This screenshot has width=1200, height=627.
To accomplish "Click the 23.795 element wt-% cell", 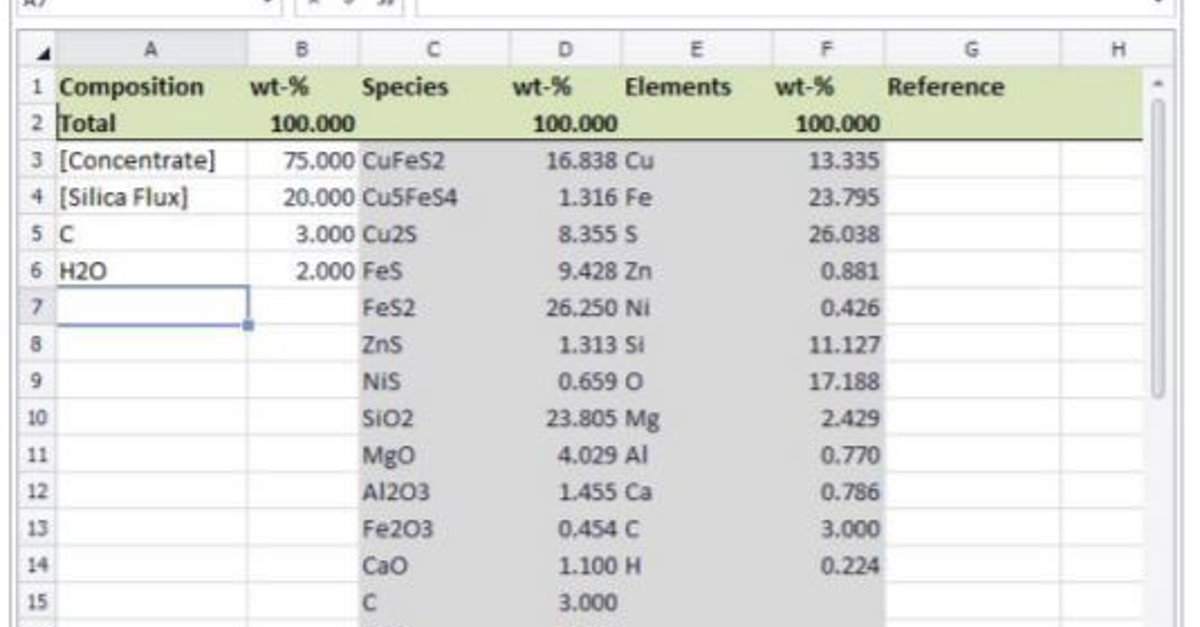I will tap(828, 197).
